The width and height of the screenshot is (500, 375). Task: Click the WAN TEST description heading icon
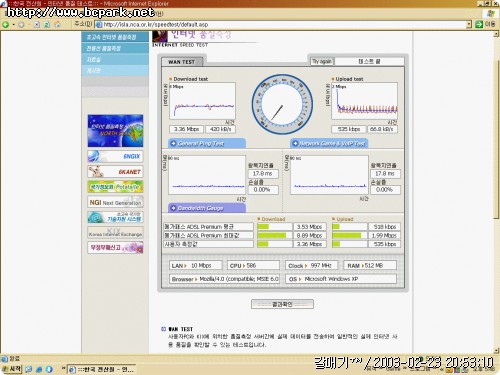164,329
